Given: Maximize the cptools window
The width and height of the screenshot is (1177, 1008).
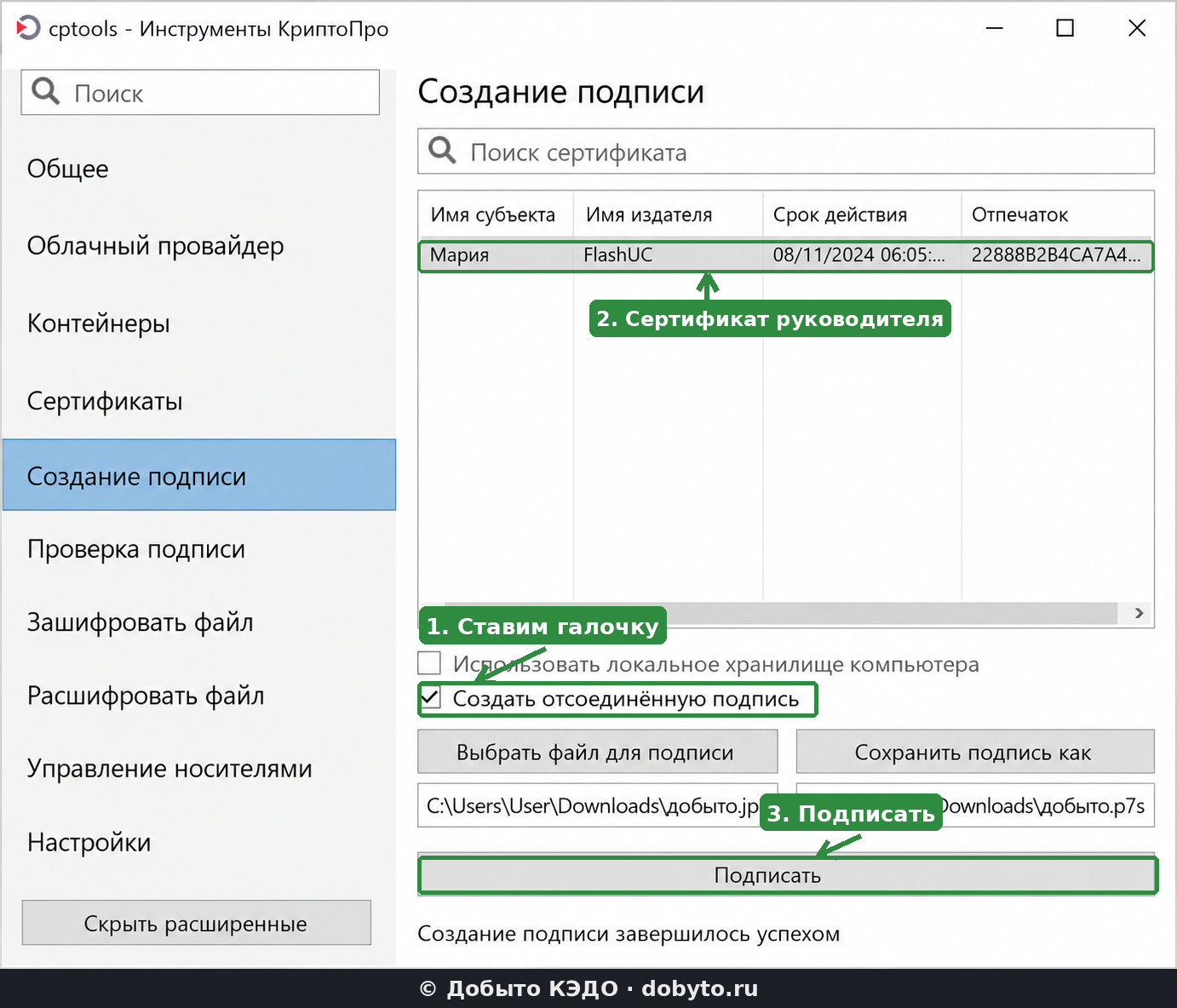Looking at the screenshot, I should (x=1065, y=28).
